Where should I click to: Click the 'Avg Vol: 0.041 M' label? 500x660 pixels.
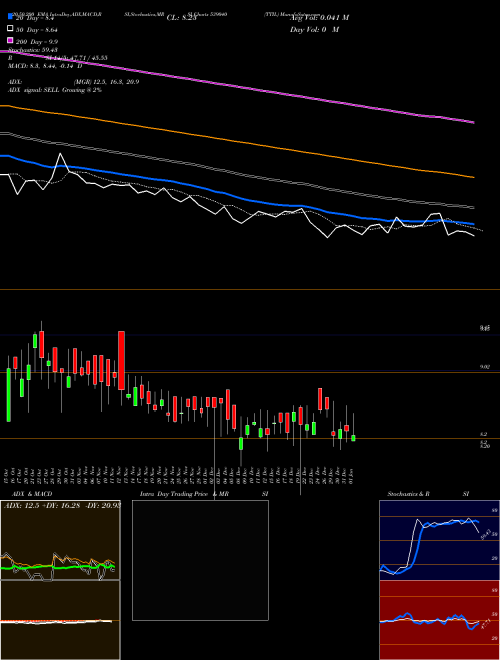(x=319, y=18)
